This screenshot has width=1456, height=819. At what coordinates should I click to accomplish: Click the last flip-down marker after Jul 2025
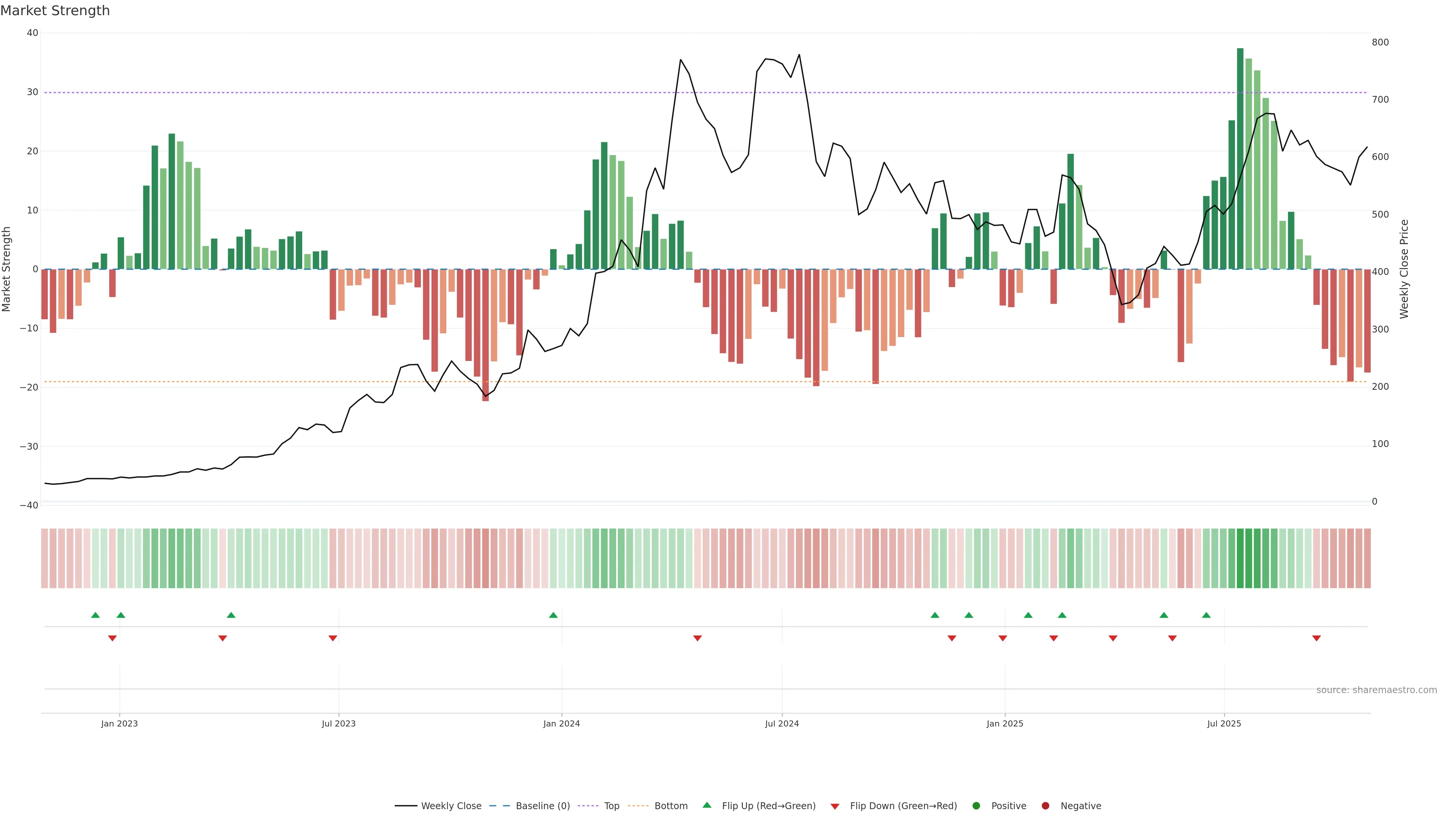1316,638
